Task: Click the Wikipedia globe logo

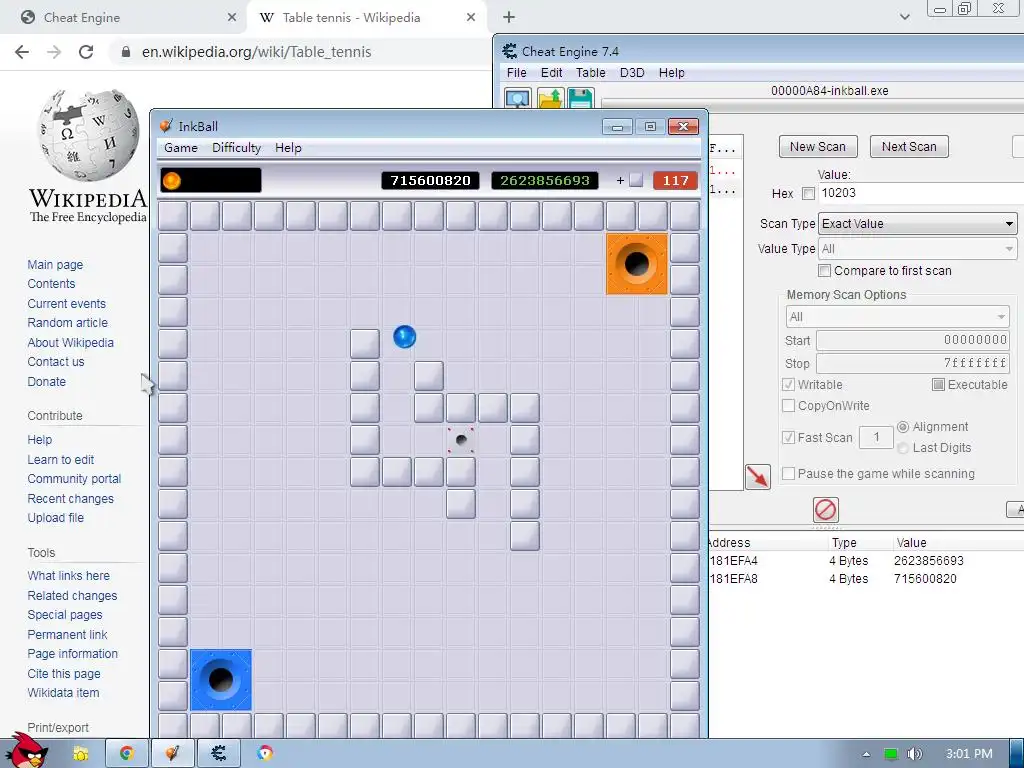Action: coord(88,135)
